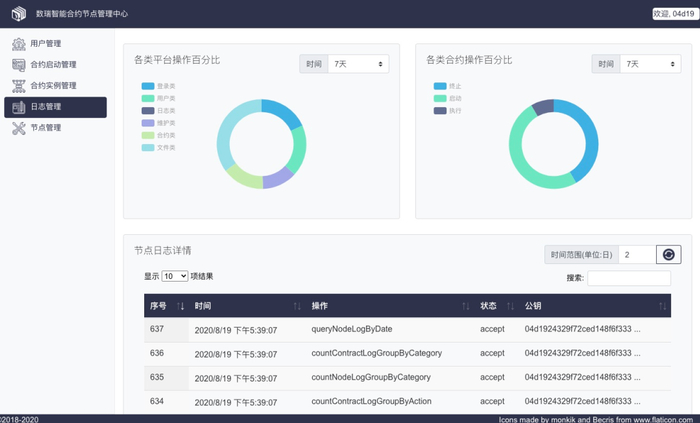The height and width of the screenshot is (423, 700).
Task: Toggle 登录类 legend color swatch
Action: pyautogui.click(x=148, y=86)
